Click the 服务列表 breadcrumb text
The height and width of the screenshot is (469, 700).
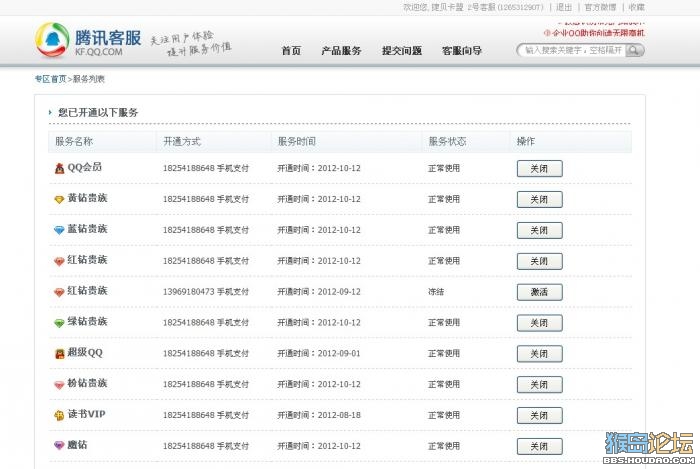pos(88,79)
